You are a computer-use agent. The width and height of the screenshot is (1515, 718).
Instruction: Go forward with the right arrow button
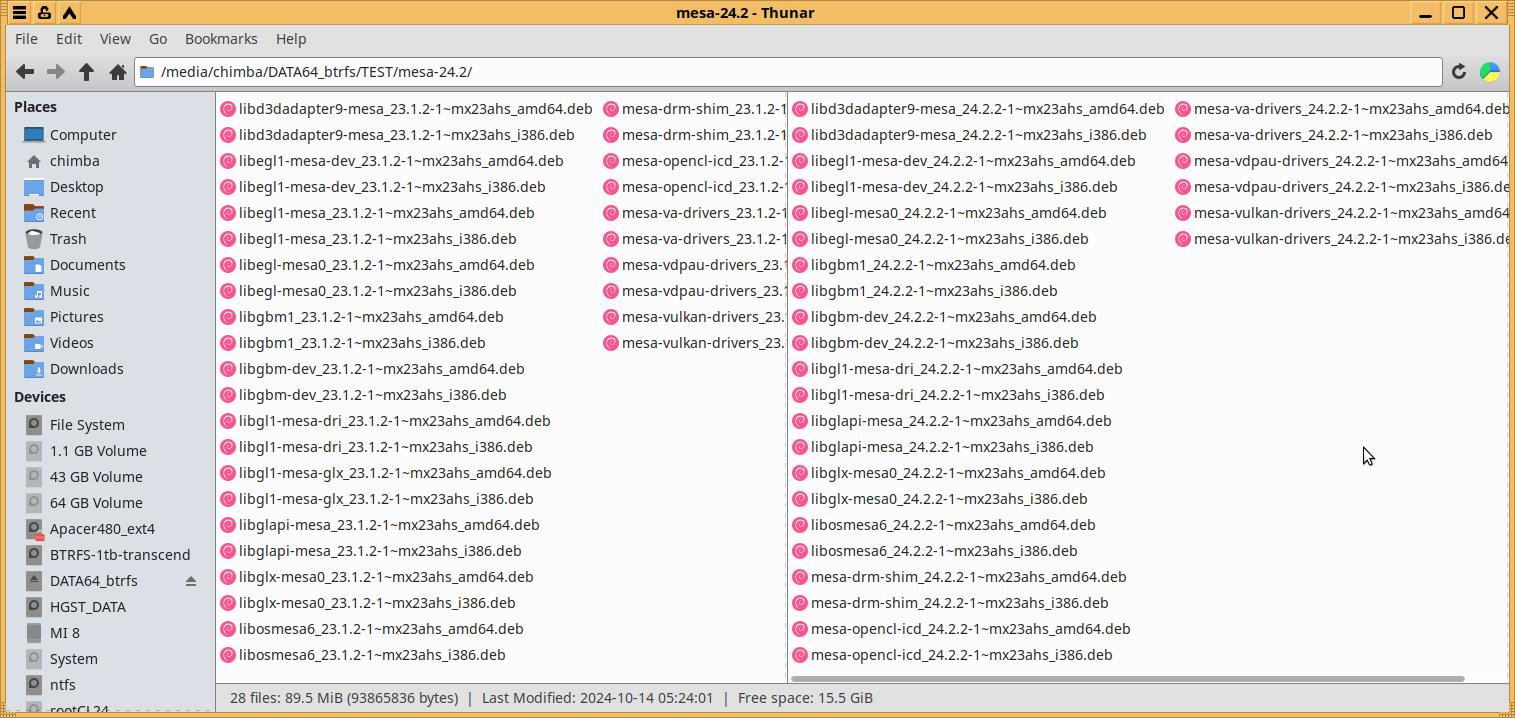tap(56, 72)
